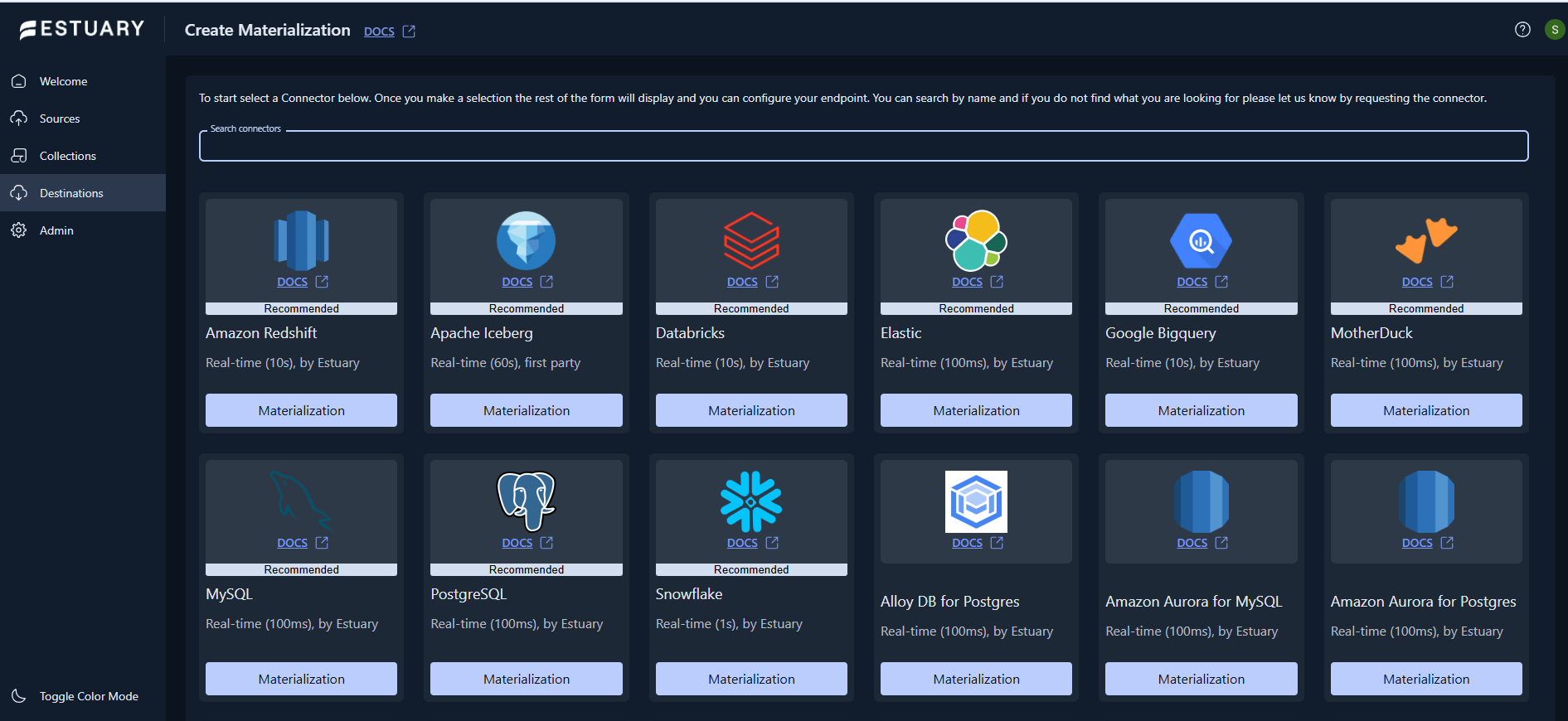Click external link icon beside header DOCS
Screen dimensions: 1568x721
[409, 31]
